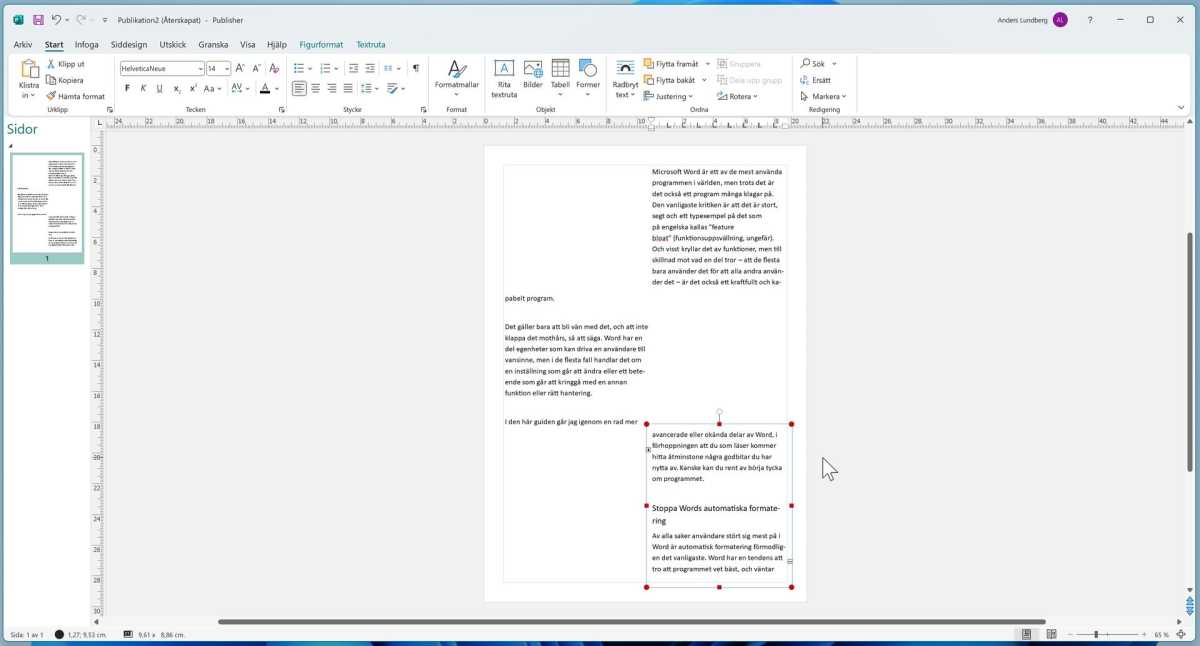The height and width of the screenshot is (646, 1200).
Task: Open Formatmallar styles gallery
Action: [457, 78]
